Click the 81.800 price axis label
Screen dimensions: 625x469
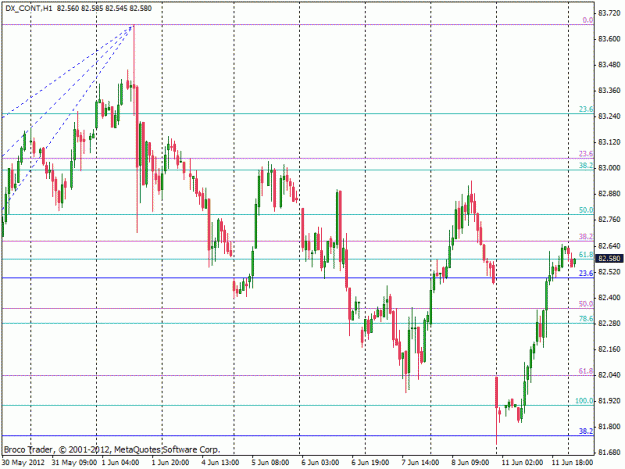coord(609,426)
